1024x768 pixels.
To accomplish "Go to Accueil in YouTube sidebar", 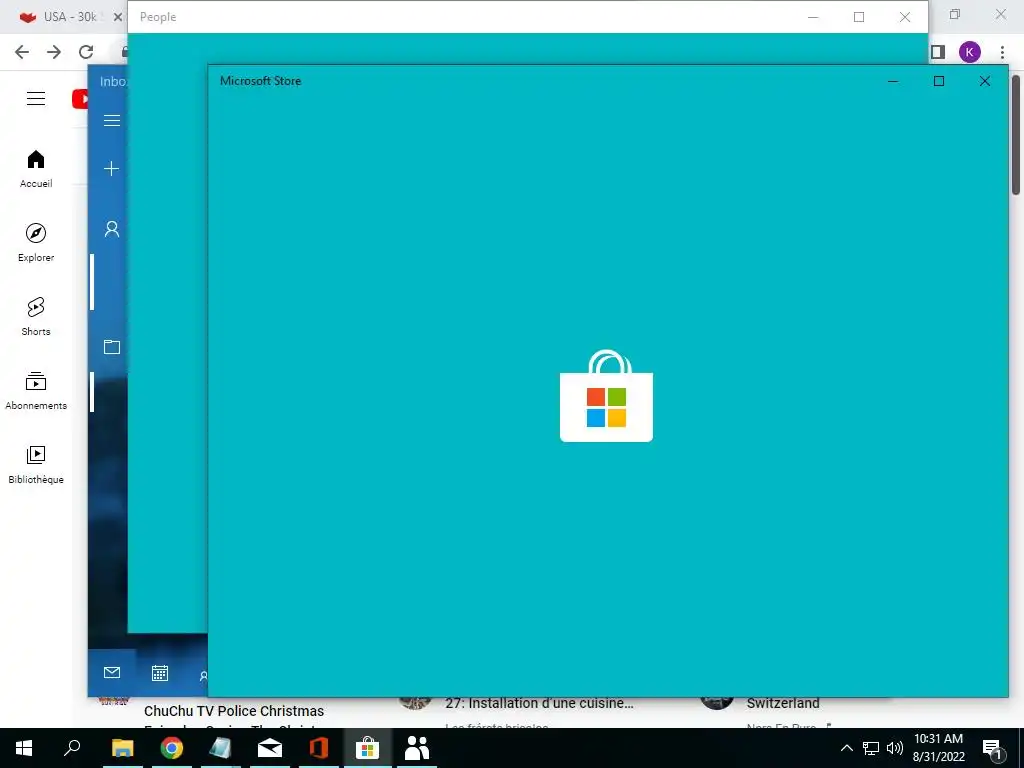I will (x=36, y=169).
